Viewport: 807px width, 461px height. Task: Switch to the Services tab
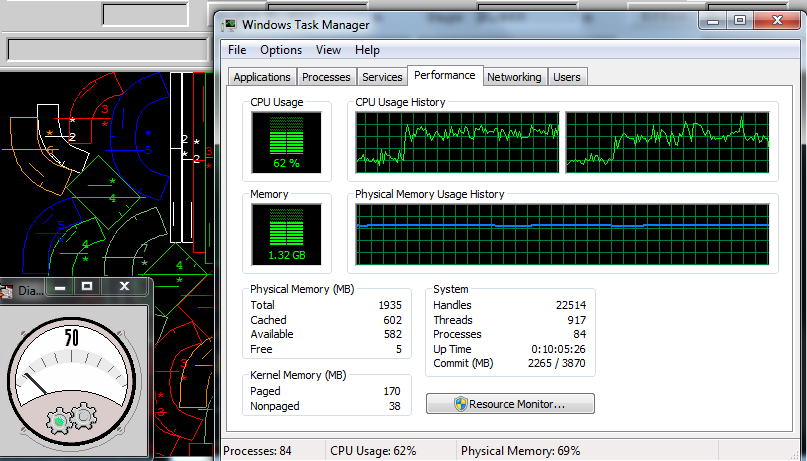[382, 77]
